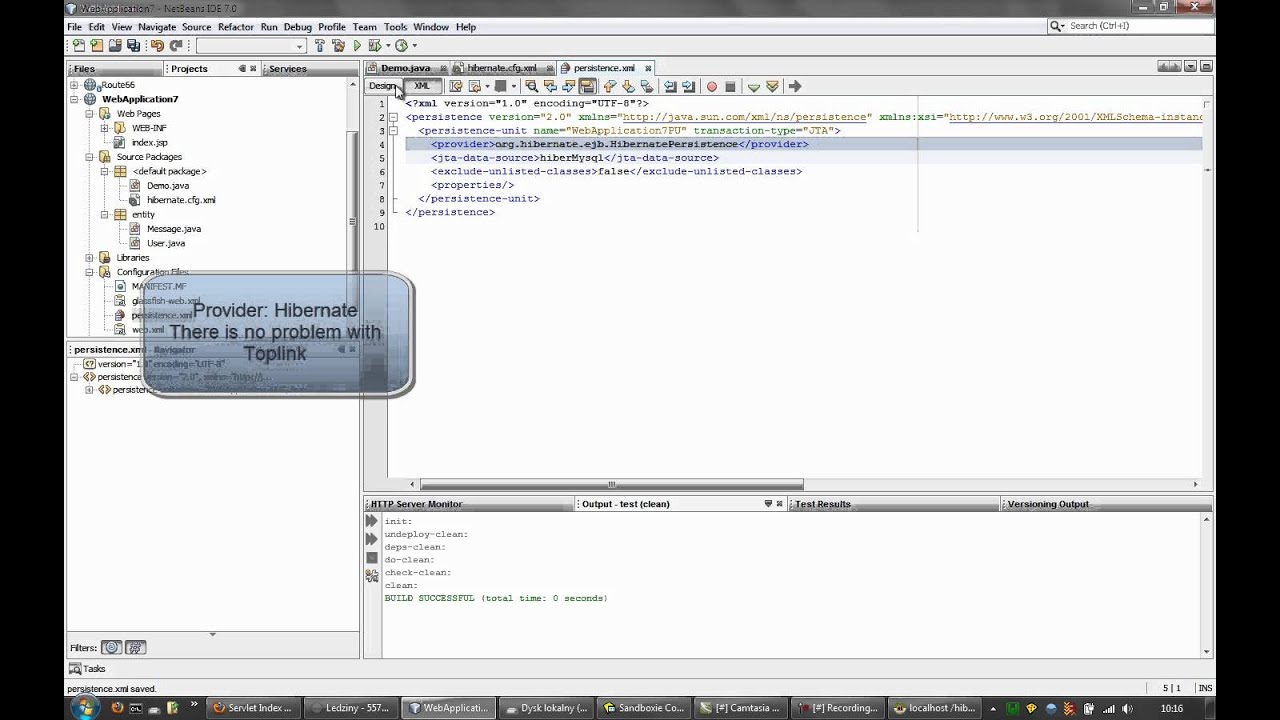Viewport: 1280px width, 720px height.
Task: Collapse the Web Pages folder
Action: click(x=89, y=114)
